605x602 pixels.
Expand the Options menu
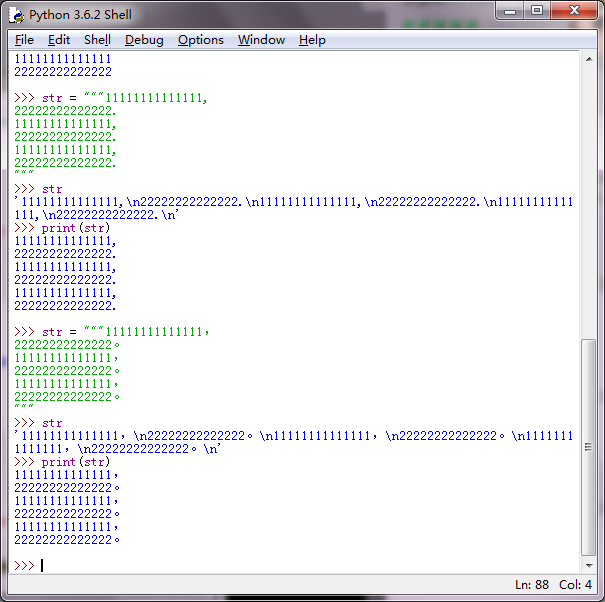[x=200, y=40]
